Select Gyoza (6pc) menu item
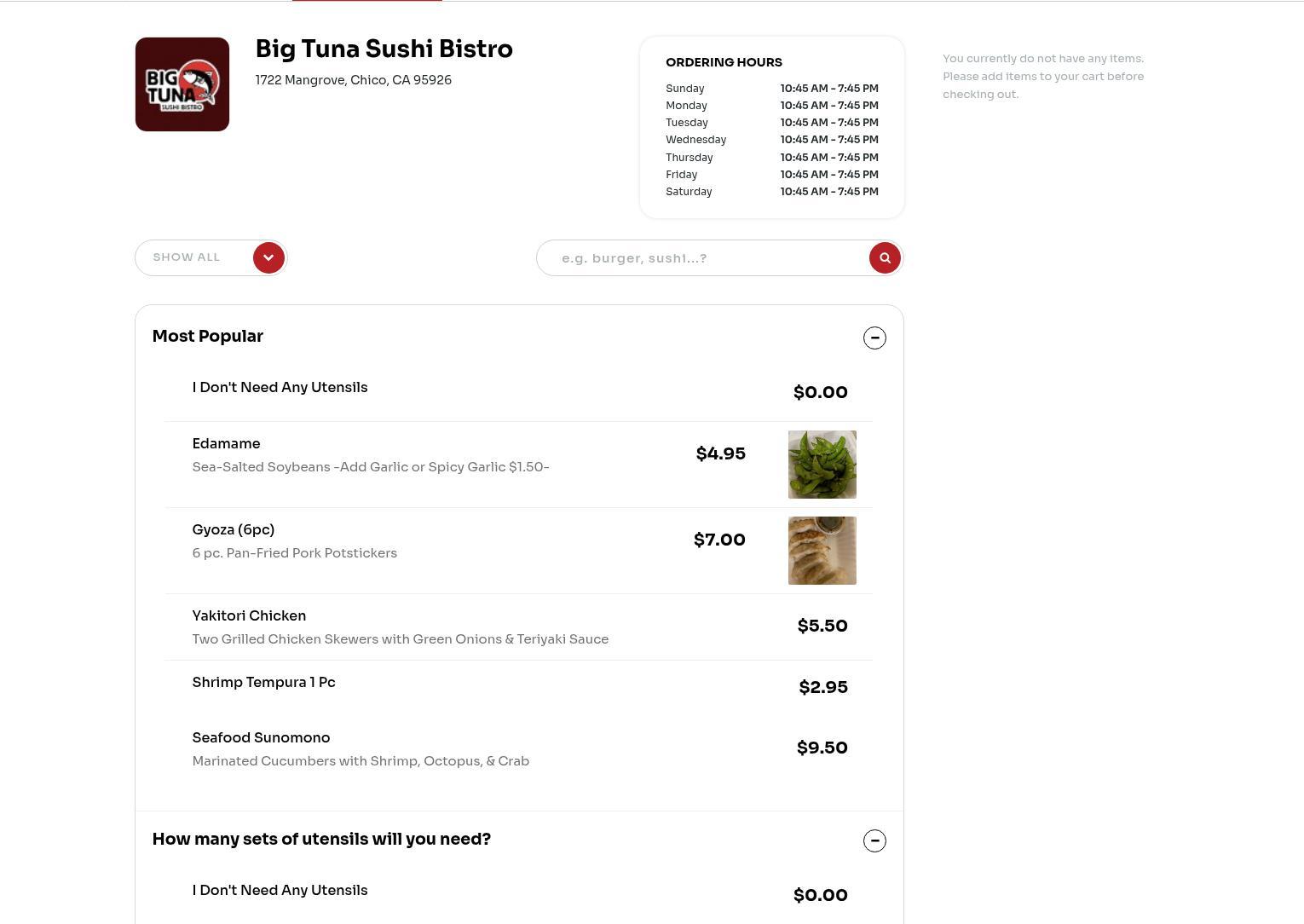Viewport: 1304px width, 924px height. click(519, 551)
